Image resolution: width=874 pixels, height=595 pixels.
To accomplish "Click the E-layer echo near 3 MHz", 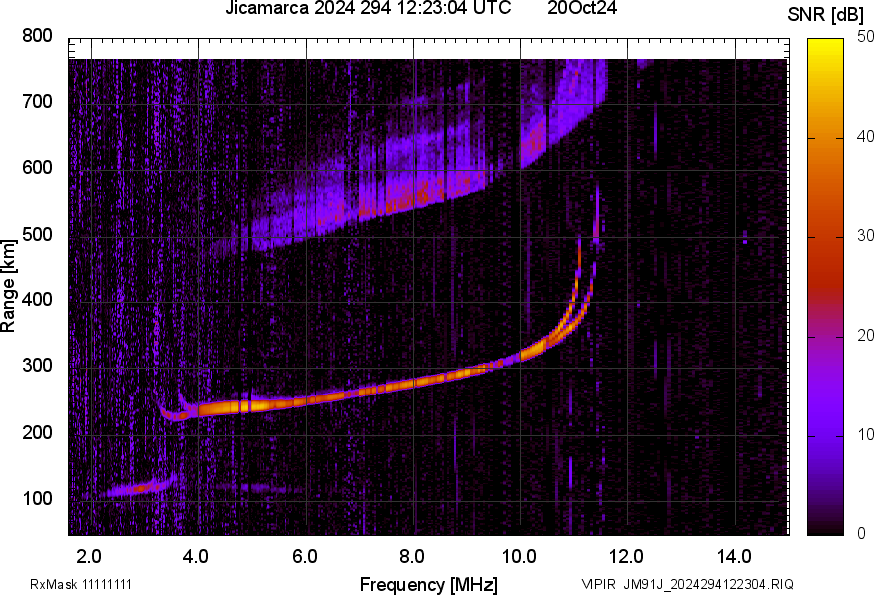I will [142, 488].
